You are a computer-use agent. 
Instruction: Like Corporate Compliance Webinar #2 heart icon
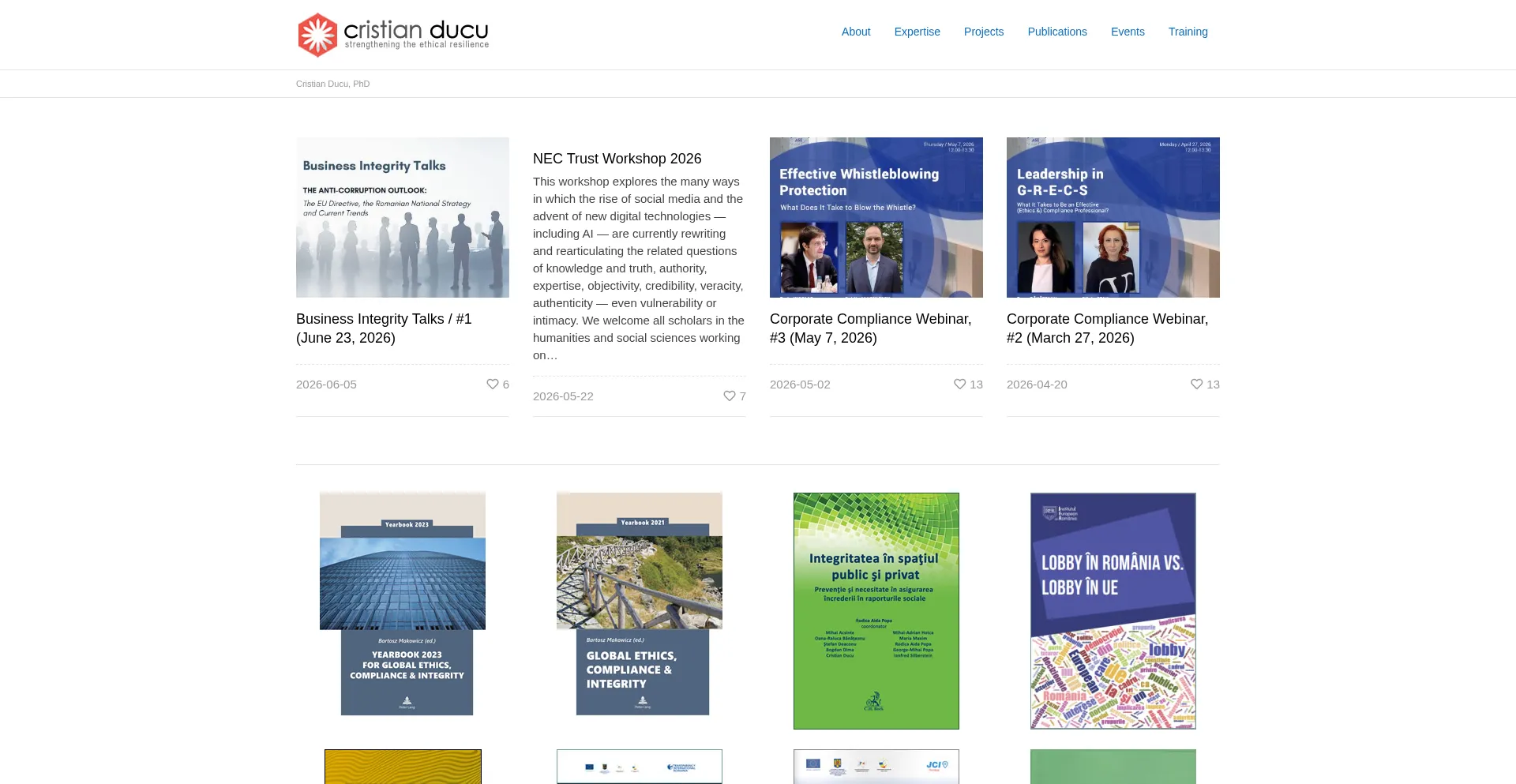coord(1197,384)
